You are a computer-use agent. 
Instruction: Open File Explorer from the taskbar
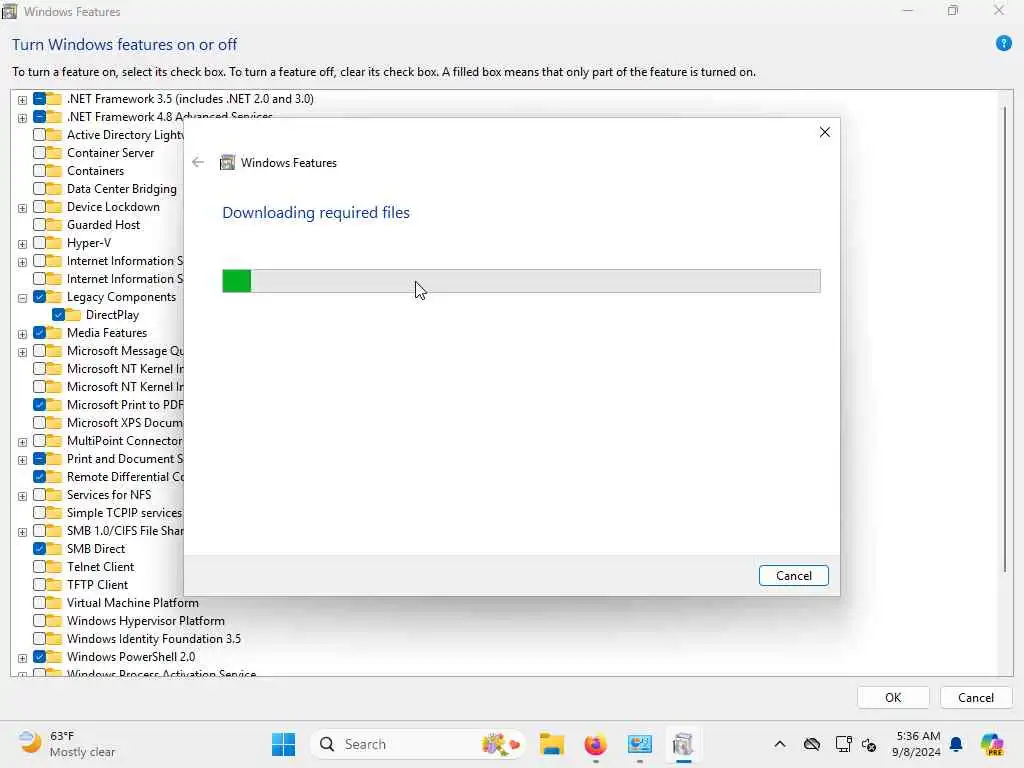click(552, 744)
